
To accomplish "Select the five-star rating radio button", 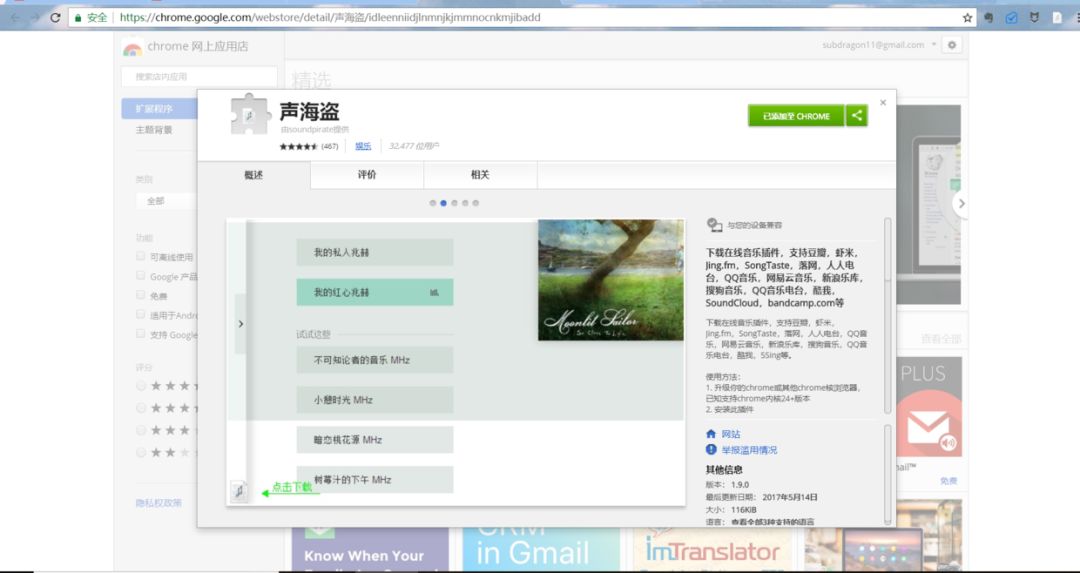I will (x=141, y=386).
